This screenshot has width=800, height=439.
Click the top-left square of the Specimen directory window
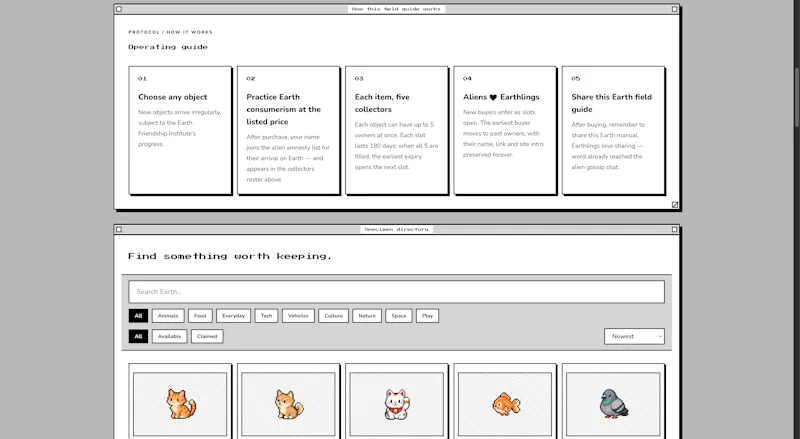pyautogui.click(x=119, y=230)
